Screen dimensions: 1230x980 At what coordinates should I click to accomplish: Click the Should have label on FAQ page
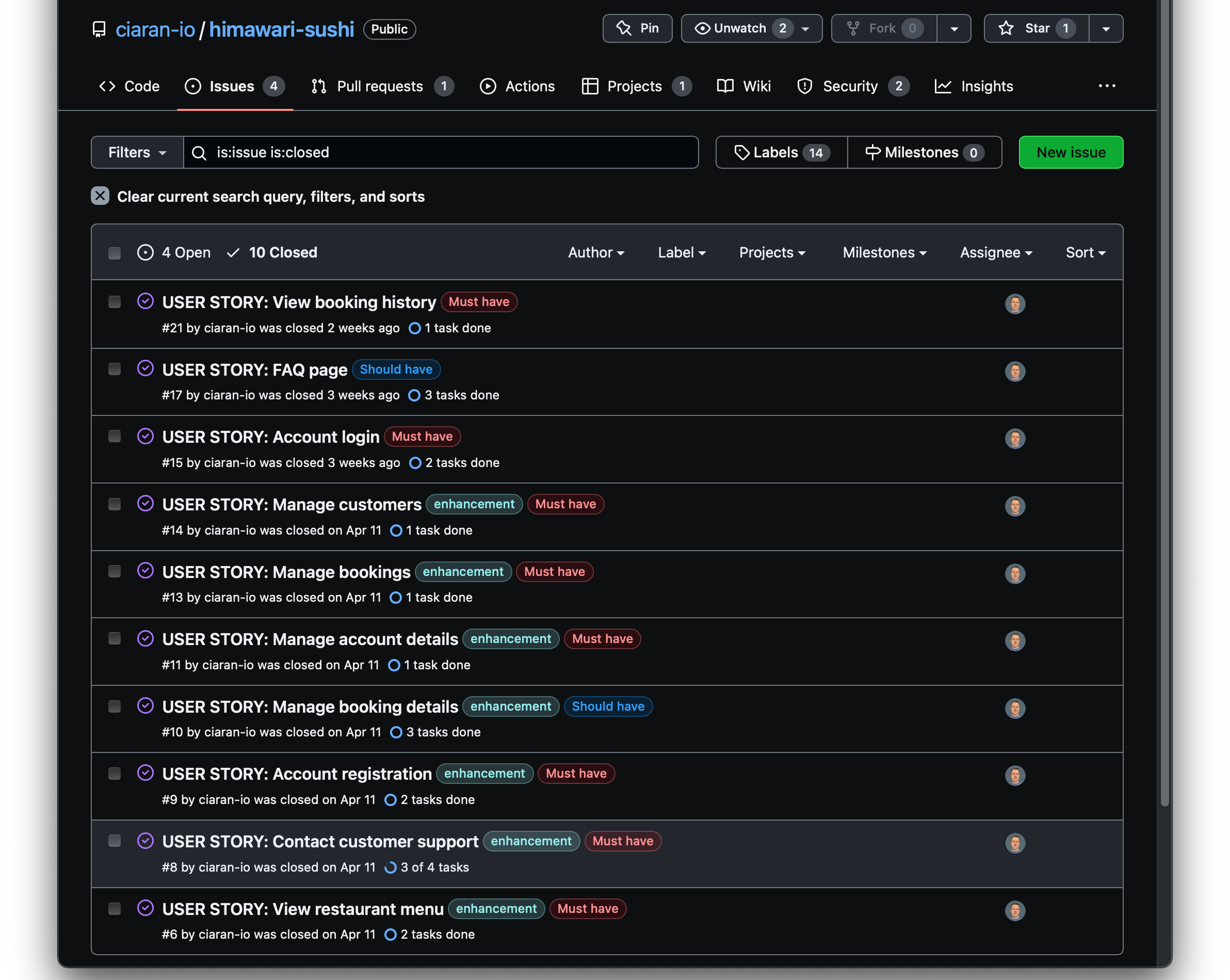click(x=396, y=369)
